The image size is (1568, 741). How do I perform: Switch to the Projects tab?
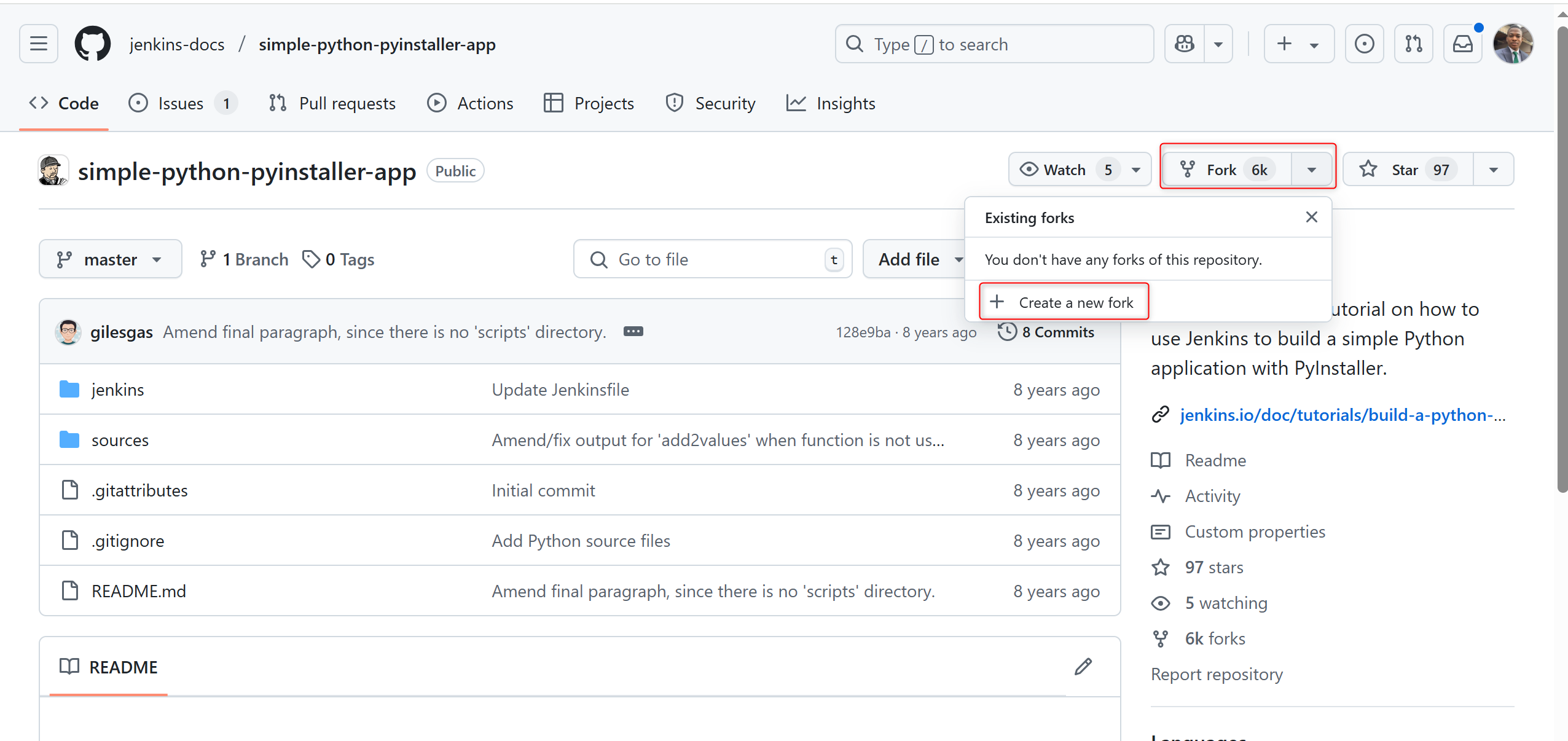[x=589, y=103]
